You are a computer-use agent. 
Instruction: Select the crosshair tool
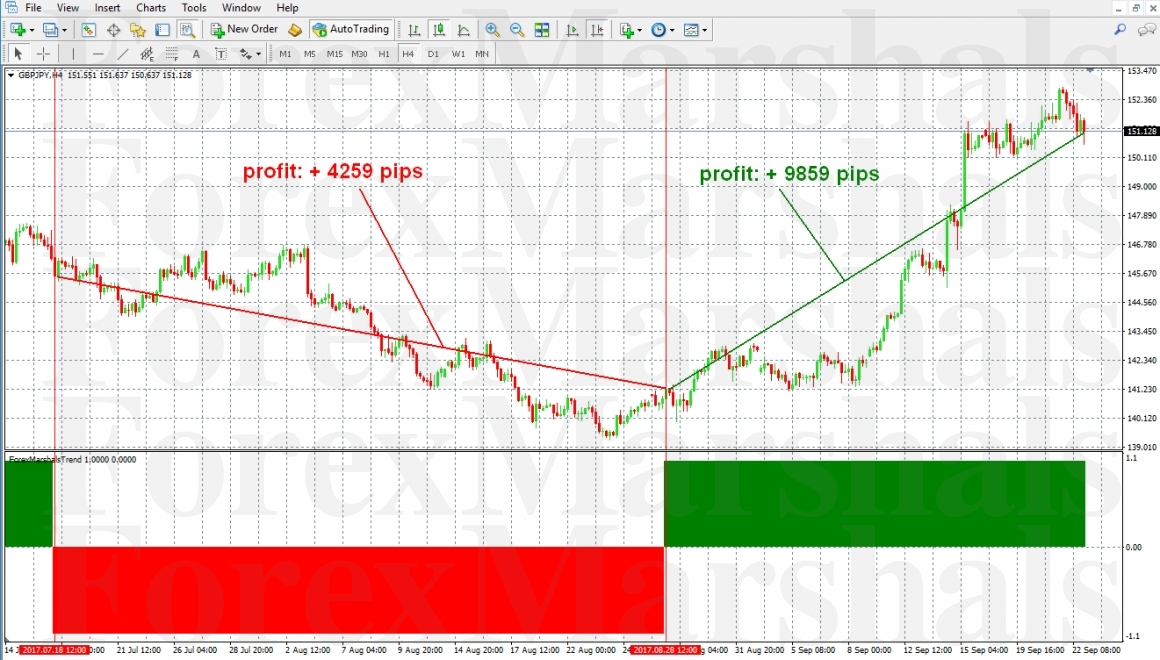pos(44,53)
